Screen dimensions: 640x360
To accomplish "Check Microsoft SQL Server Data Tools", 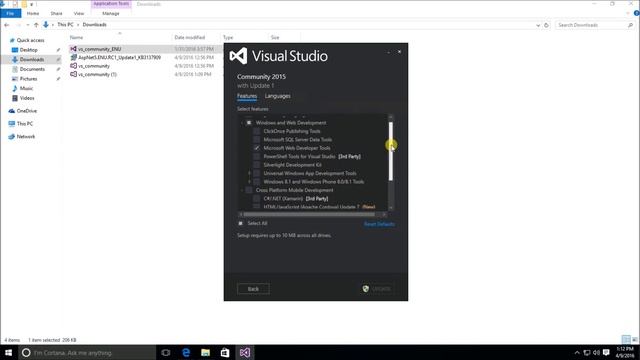I will 256,140.
